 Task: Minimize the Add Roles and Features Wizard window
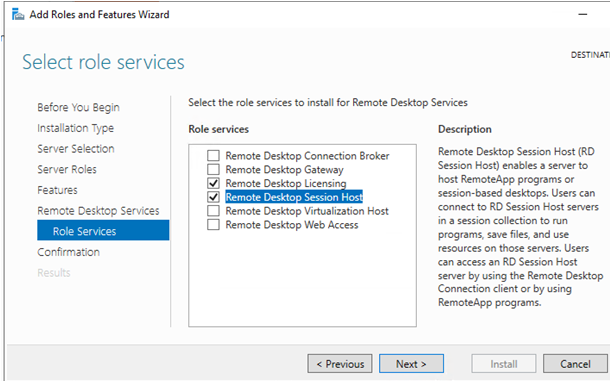(x=582, y=14)
